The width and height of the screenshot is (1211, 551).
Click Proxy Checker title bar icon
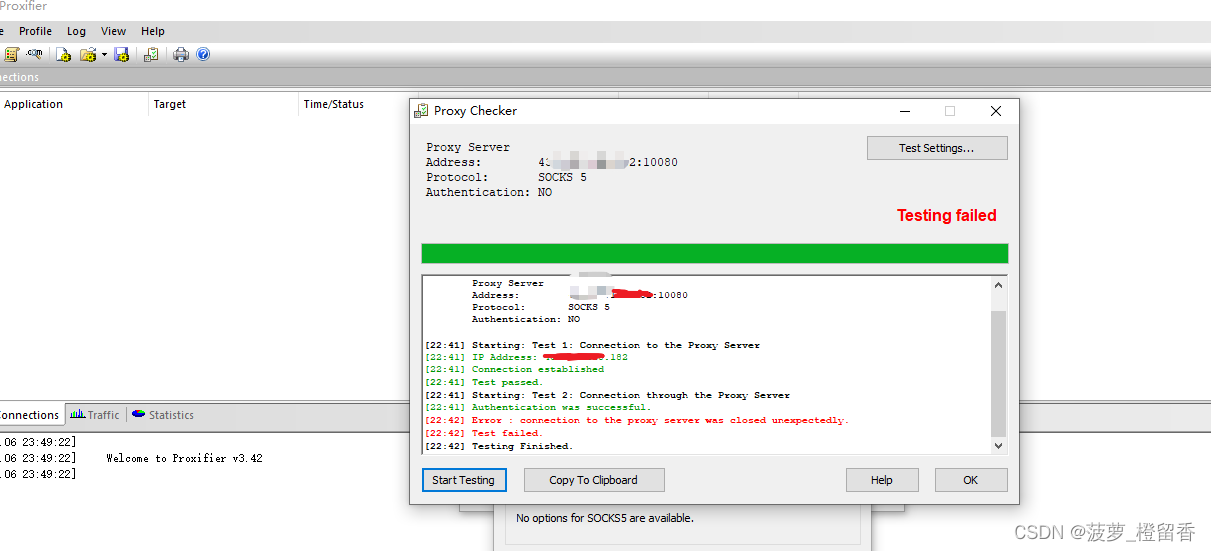tap(422, 111)
